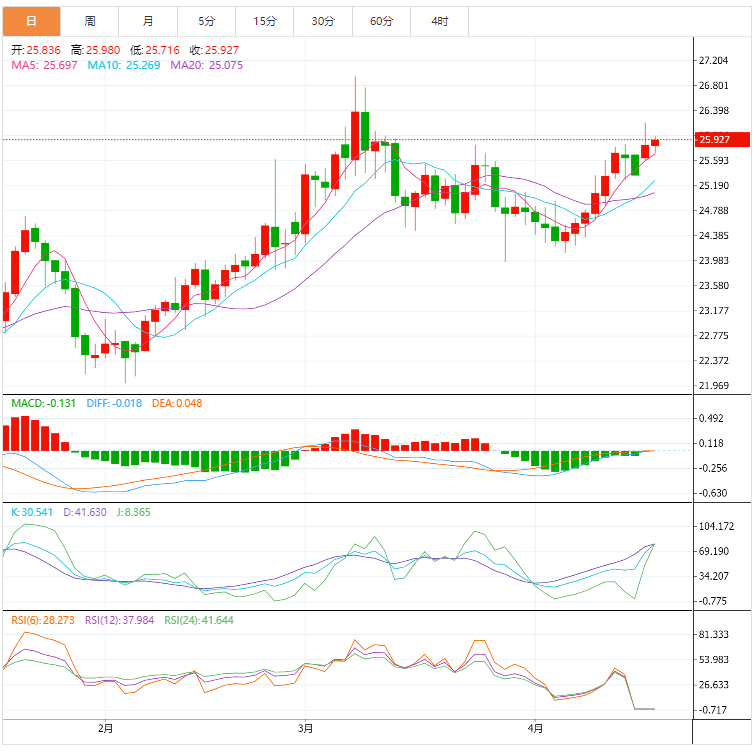Click the 23.580 price axis label
Viewport: 755px width, 756px height.
pyautogui.click(x=714, y=286)
